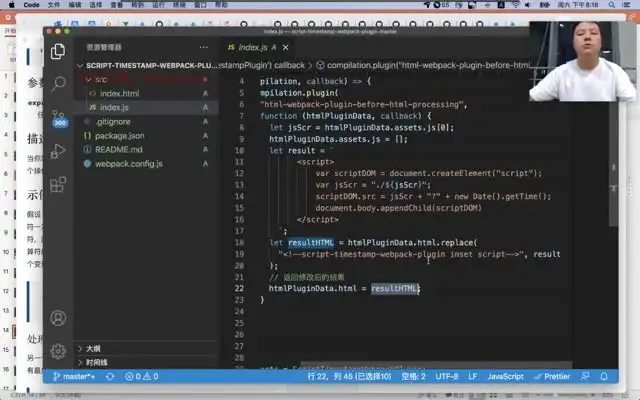Image resolution: width=640 pixels, height=400 pixels.
Task: Click the highlighted resultHTML on line 18
Action: click(x=311, y=243)
